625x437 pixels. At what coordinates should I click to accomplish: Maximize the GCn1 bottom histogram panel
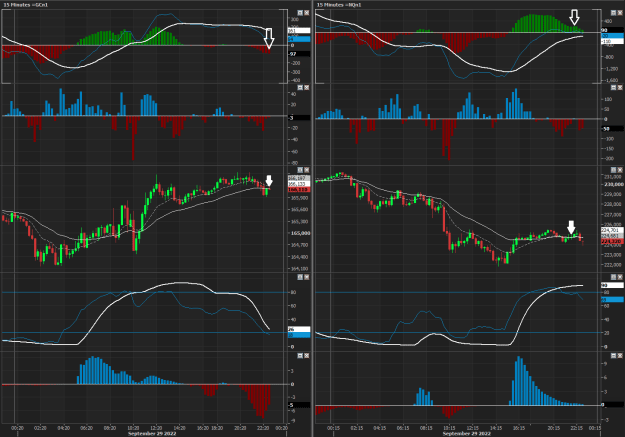tap(300, 355)
